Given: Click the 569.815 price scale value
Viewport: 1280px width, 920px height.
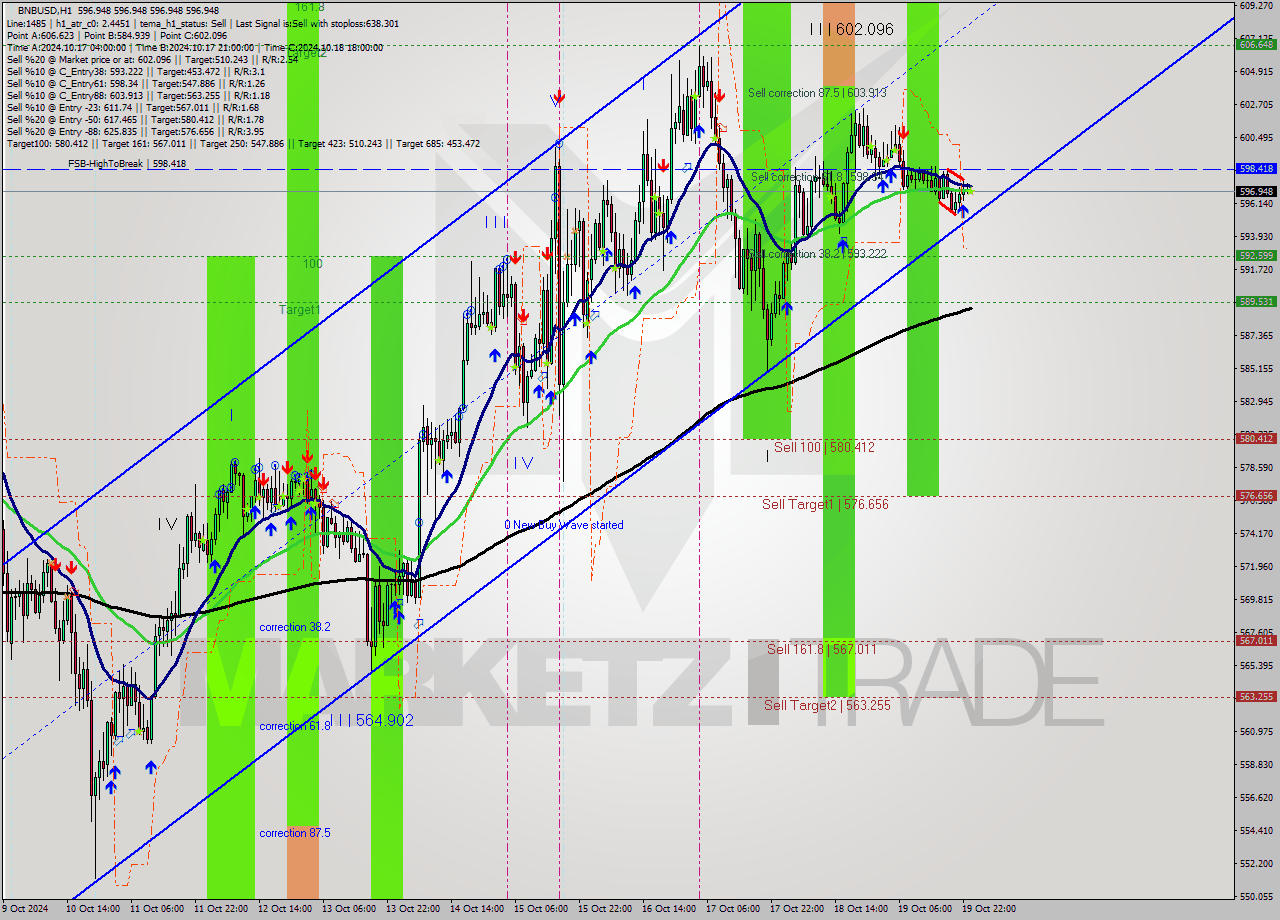Looking at the screenshot, I should [x=1256, y=599].
